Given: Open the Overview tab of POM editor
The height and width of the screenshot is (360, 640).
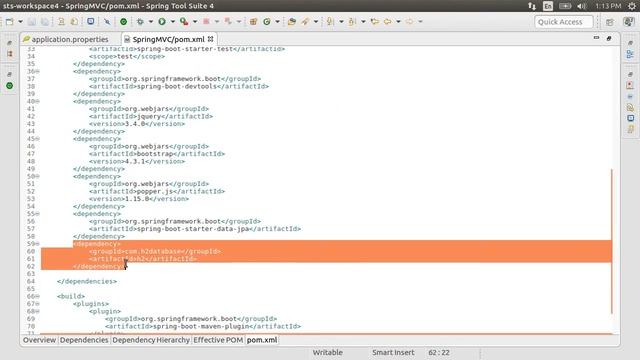Looking at the screenshot, I should coord(39,340).
